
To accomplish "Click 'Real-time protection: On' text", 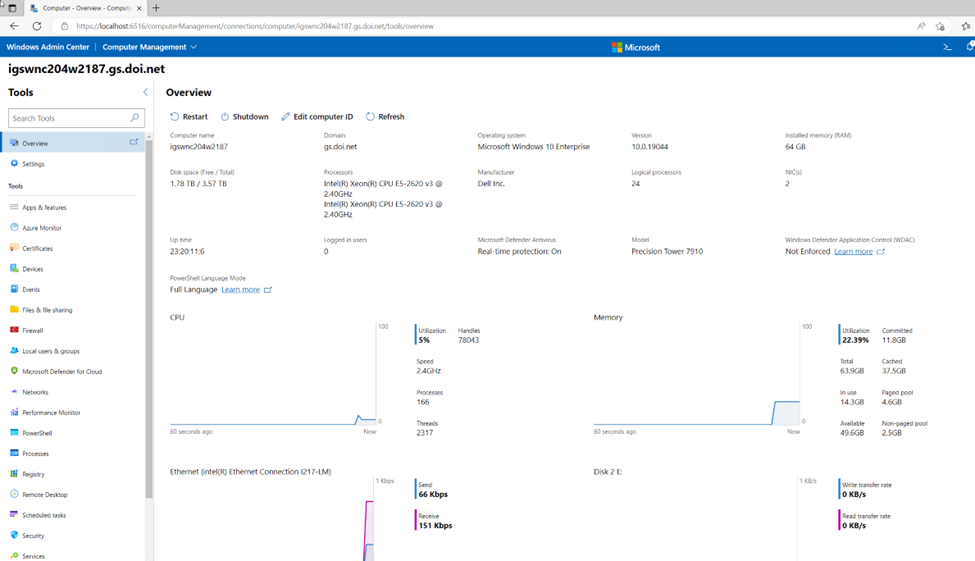I will tap(519, 251).
